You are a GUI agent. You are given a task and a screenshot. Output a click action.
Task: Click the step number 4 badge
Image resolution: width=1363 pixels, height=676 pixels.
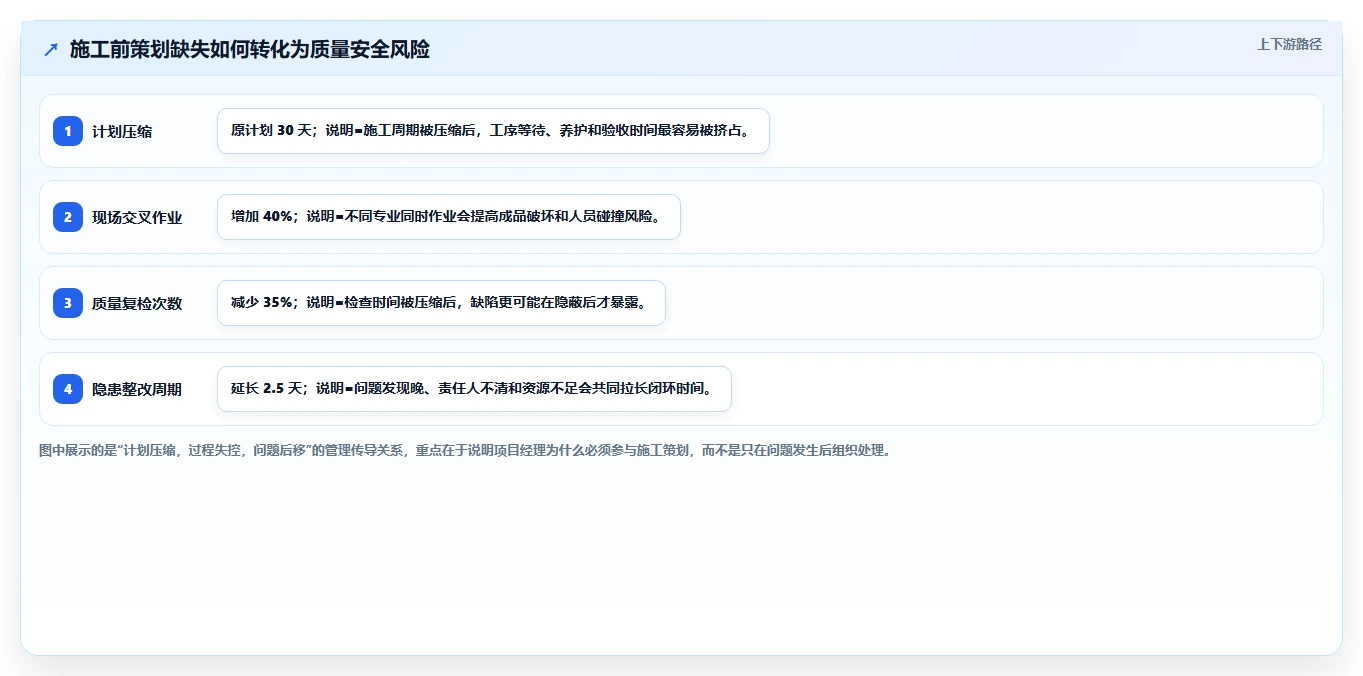68,389
